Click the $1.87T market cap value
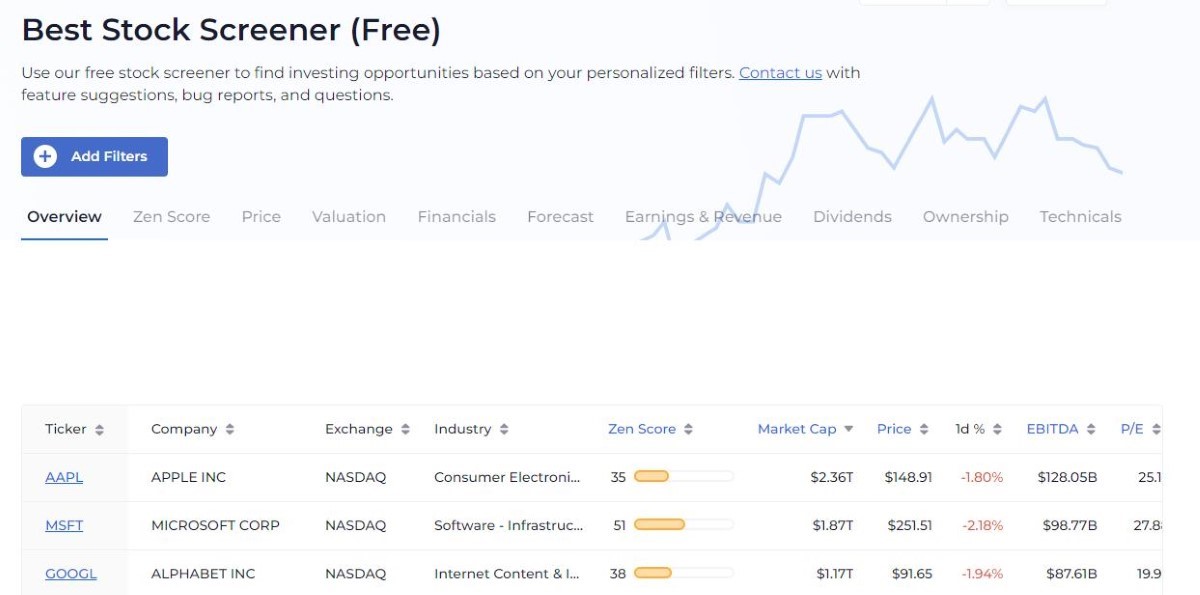 coord(833,526)
